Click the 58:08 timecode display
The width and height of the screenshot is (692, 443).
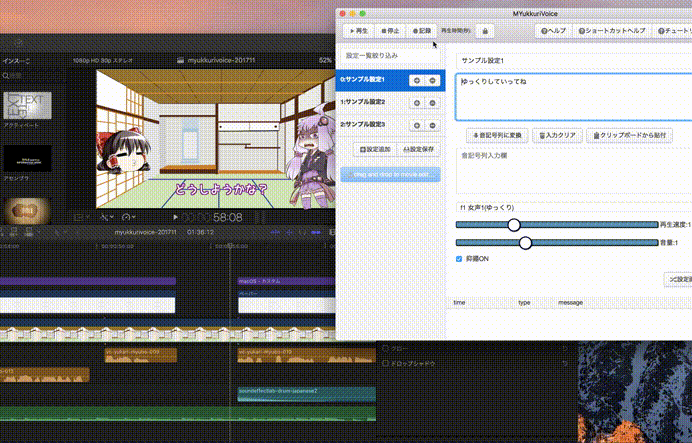(x=227, y=217)
